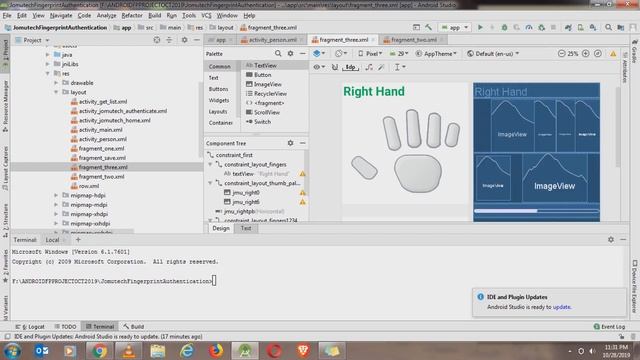Click the zoom to fit screen icon
640x360 pixels.
598,53
